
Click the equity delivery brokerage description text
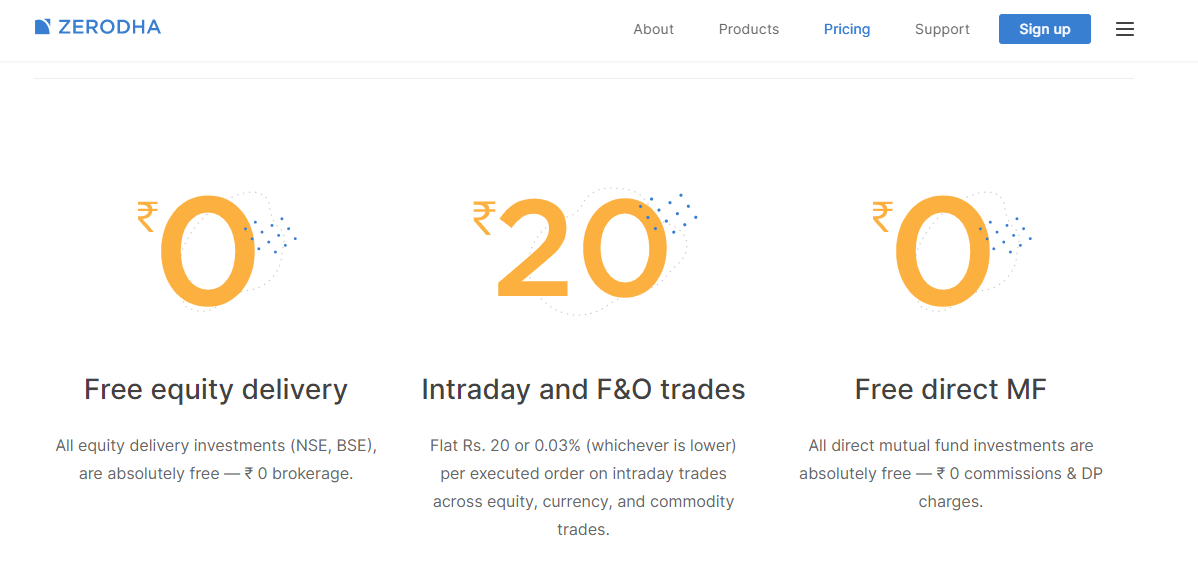pyautogui.click(x=216, y=459)
